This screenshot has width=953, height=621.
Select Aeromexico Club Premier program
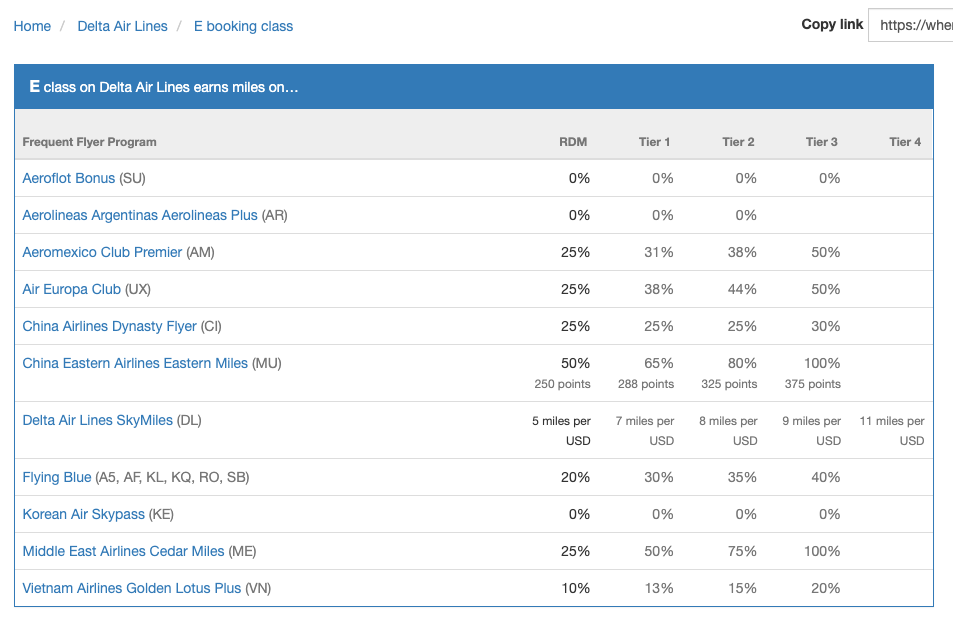click(x=102, y=252)
